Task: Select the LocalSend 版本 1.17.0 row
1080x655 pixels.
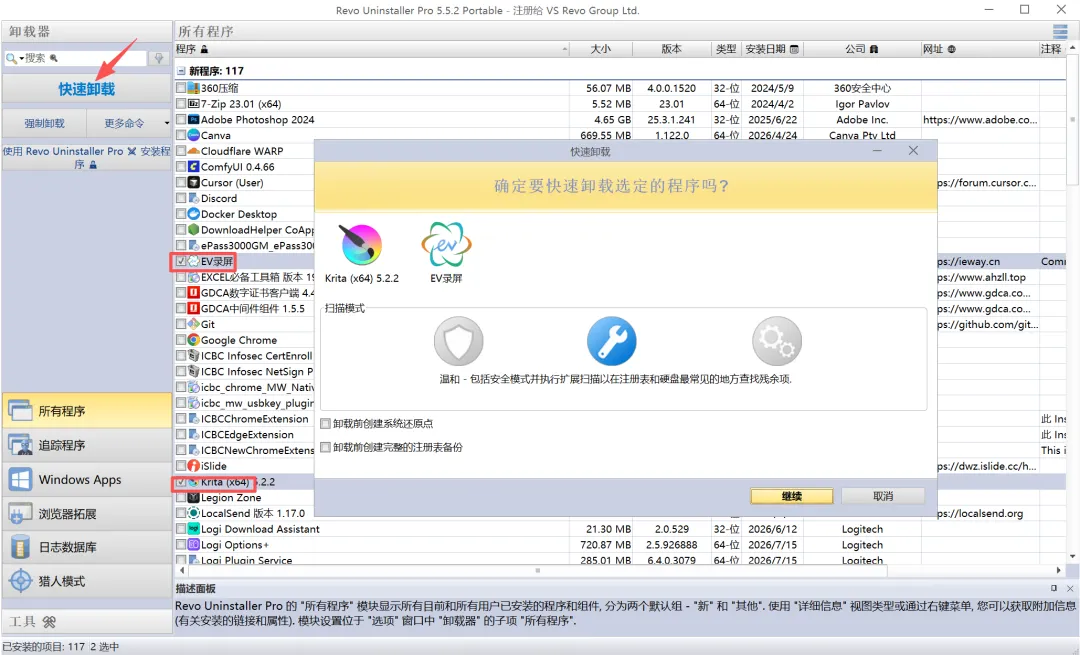Action: 245,513
